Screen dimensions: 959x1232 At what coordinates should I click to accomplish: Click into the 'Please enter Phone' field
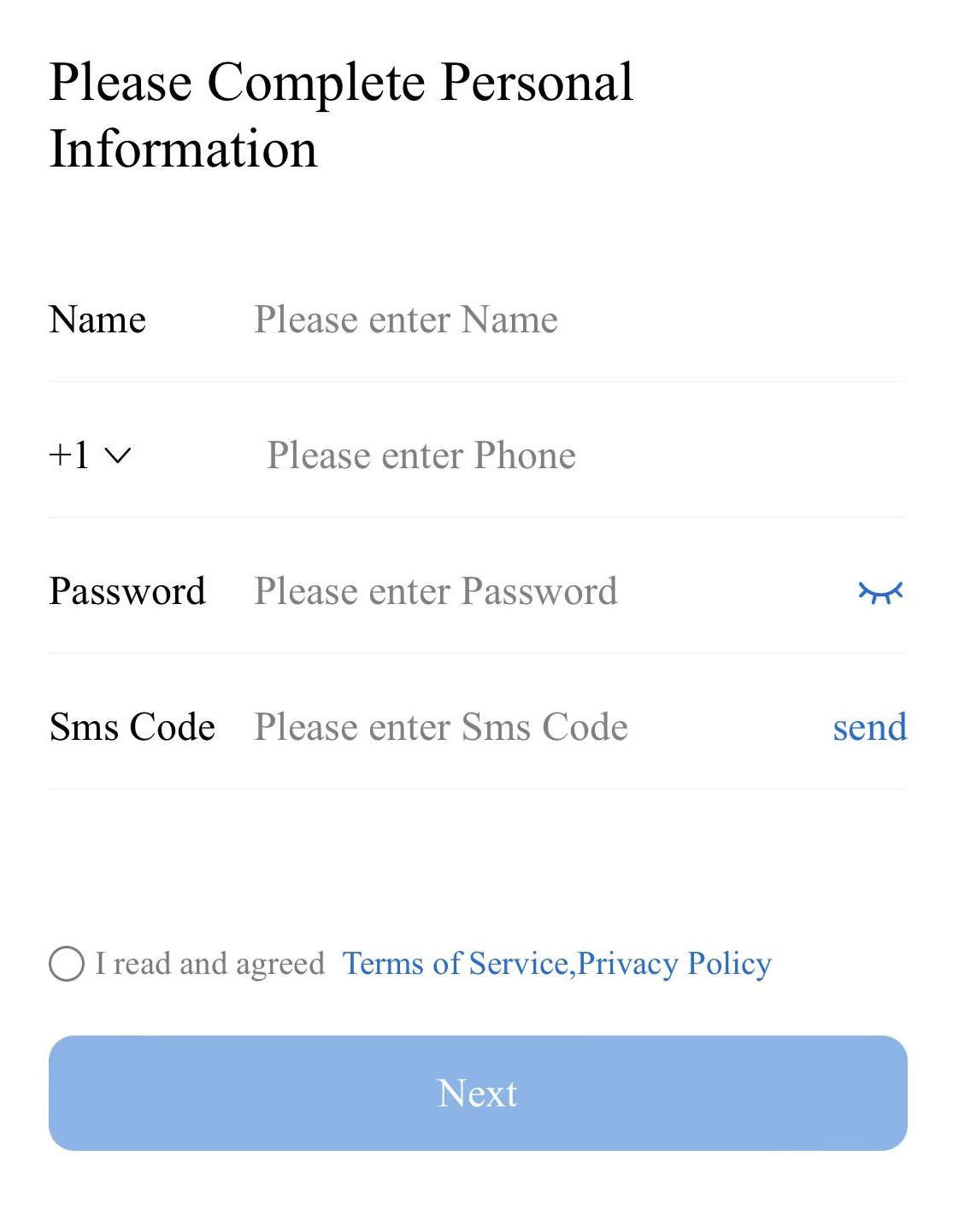[x=421, y=455]
